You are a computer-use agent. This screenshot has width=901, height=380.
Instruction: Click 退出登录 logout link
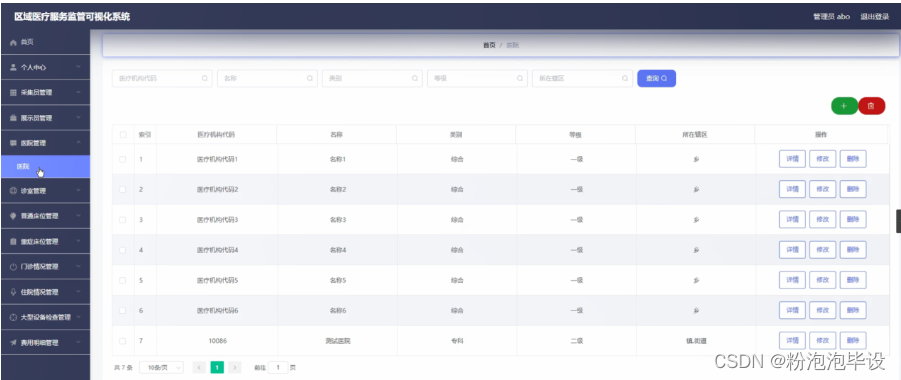(875, 17)
